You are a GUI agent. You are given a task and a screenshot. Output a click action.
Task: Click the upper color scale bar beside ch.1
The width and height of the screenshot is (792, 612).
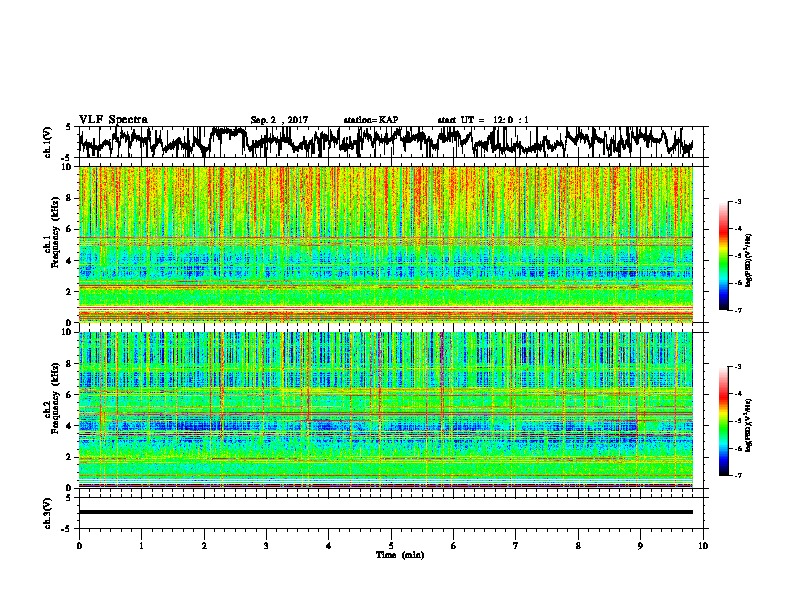pos(724,256)
